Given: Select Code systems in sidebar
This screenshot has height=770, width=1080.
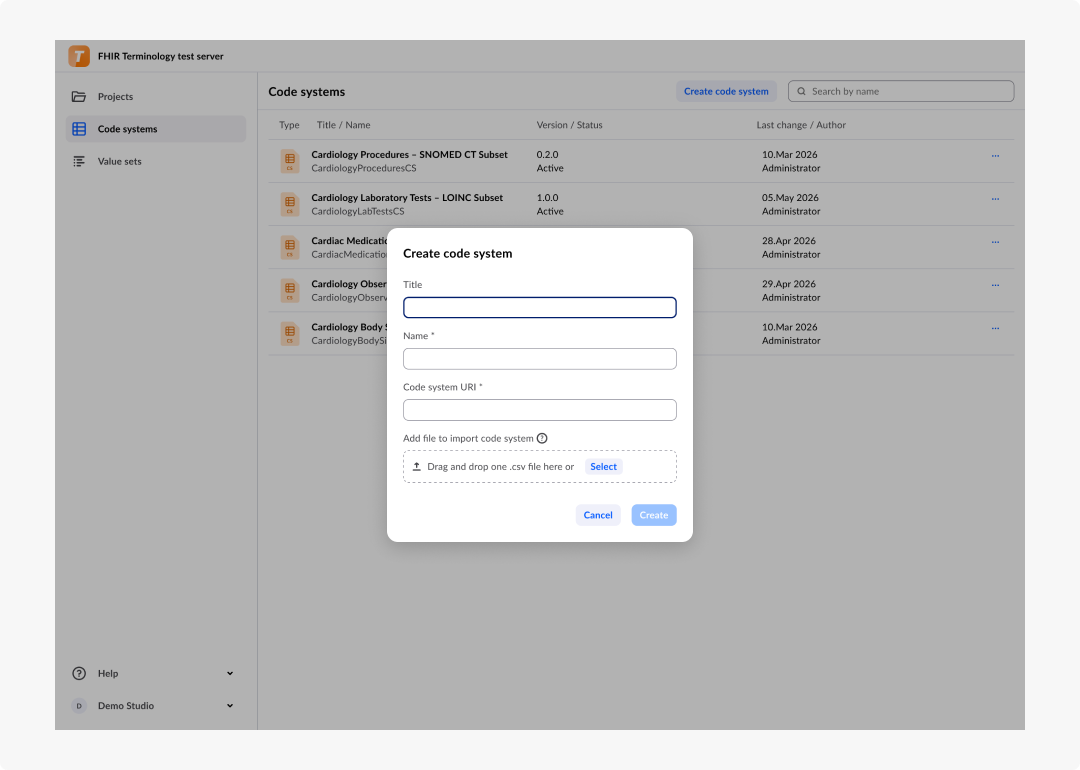Looking at the screenshot, I should 156,129.
